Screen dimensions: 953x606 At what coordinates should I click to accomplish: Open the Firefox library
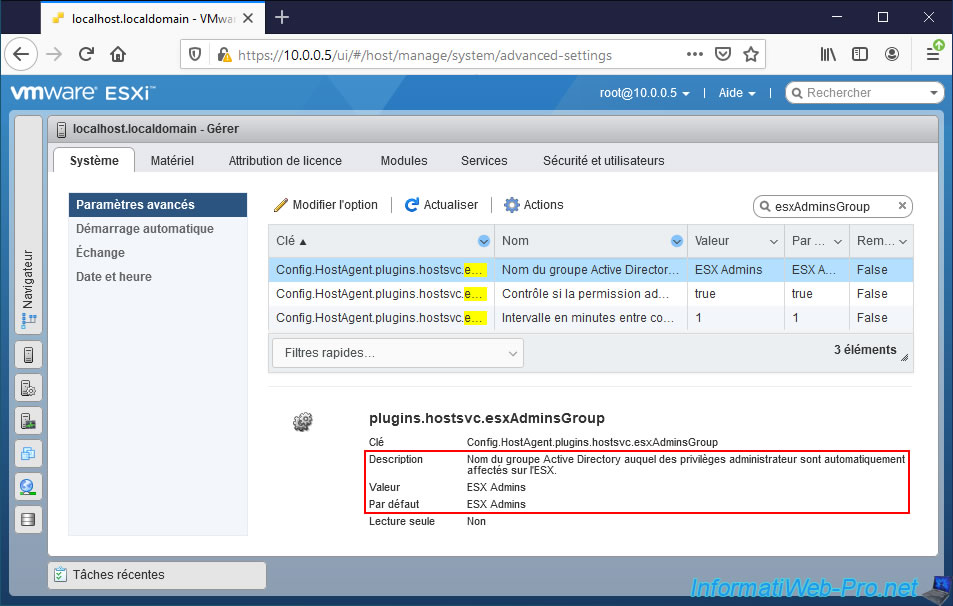coord(828,54)
